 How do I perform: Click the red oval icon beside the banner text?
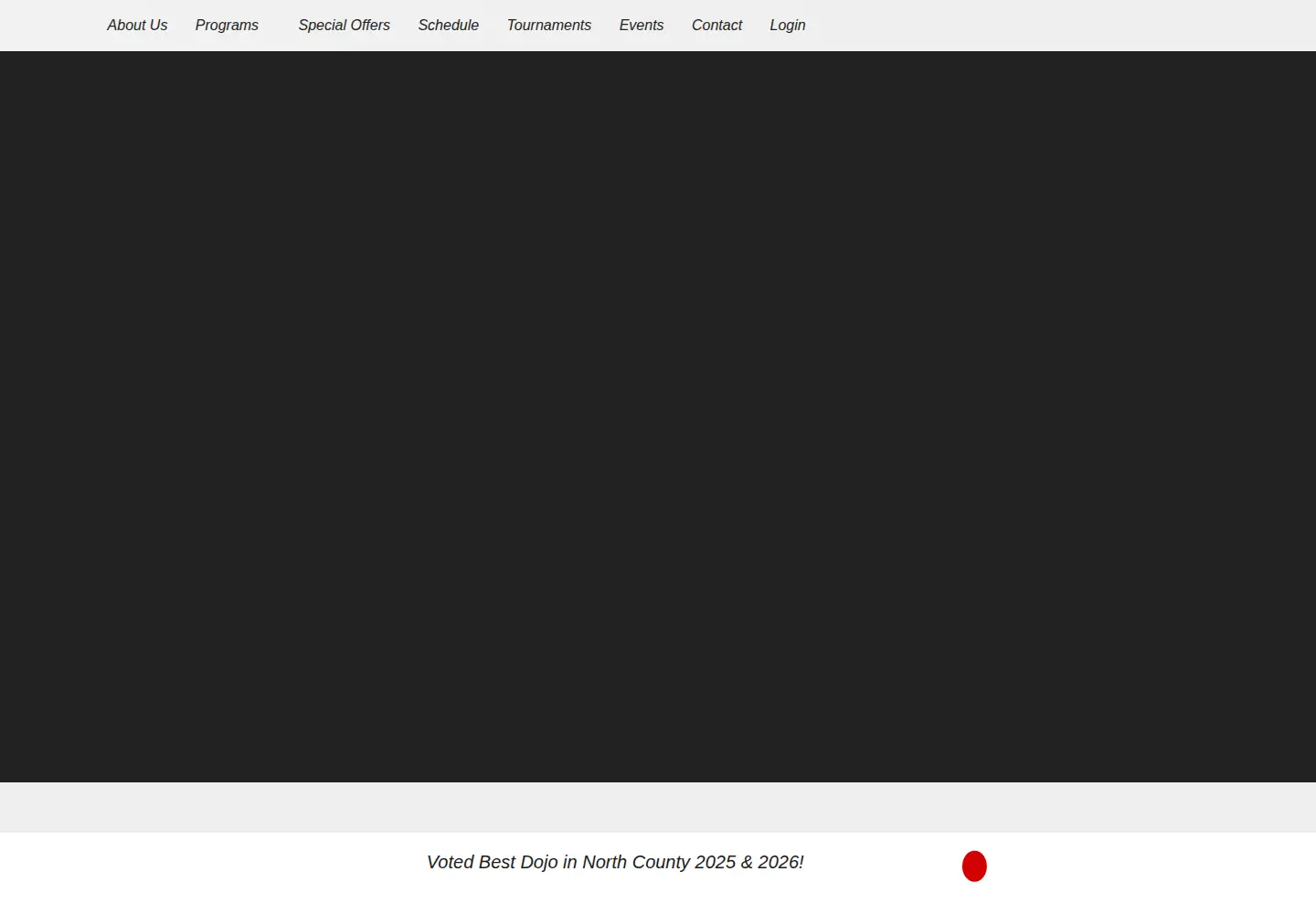(x=974, y=866)
